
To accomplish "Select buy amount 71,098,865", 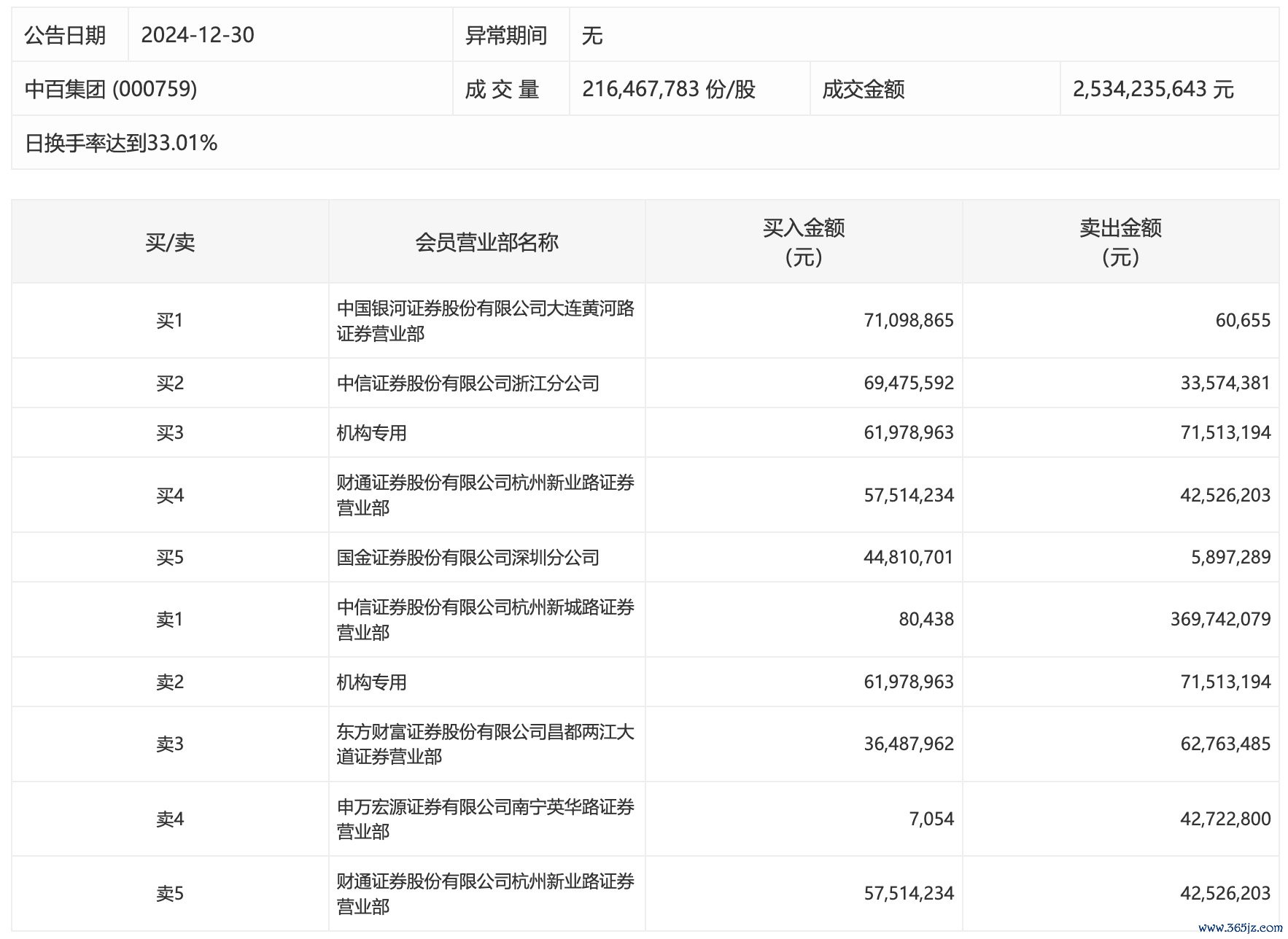I will pos(909,320).
